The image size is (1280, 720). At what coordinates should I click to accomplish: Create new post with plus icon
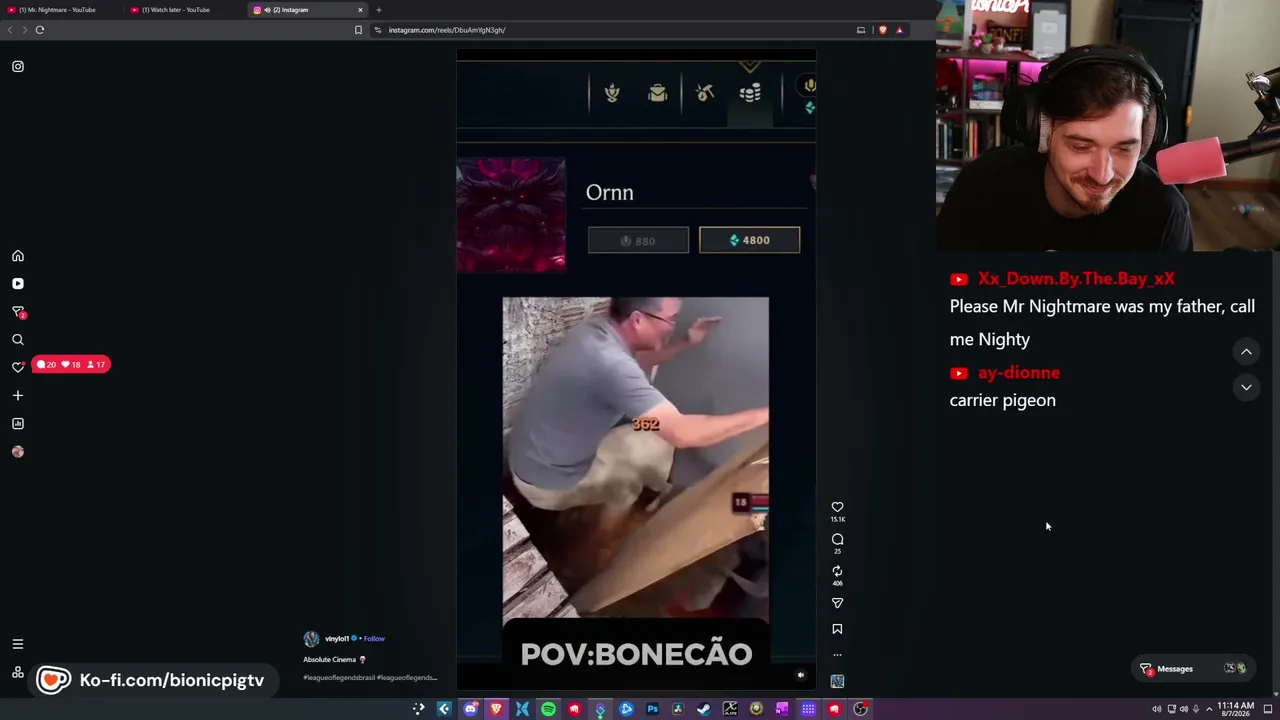click(18, 396)
